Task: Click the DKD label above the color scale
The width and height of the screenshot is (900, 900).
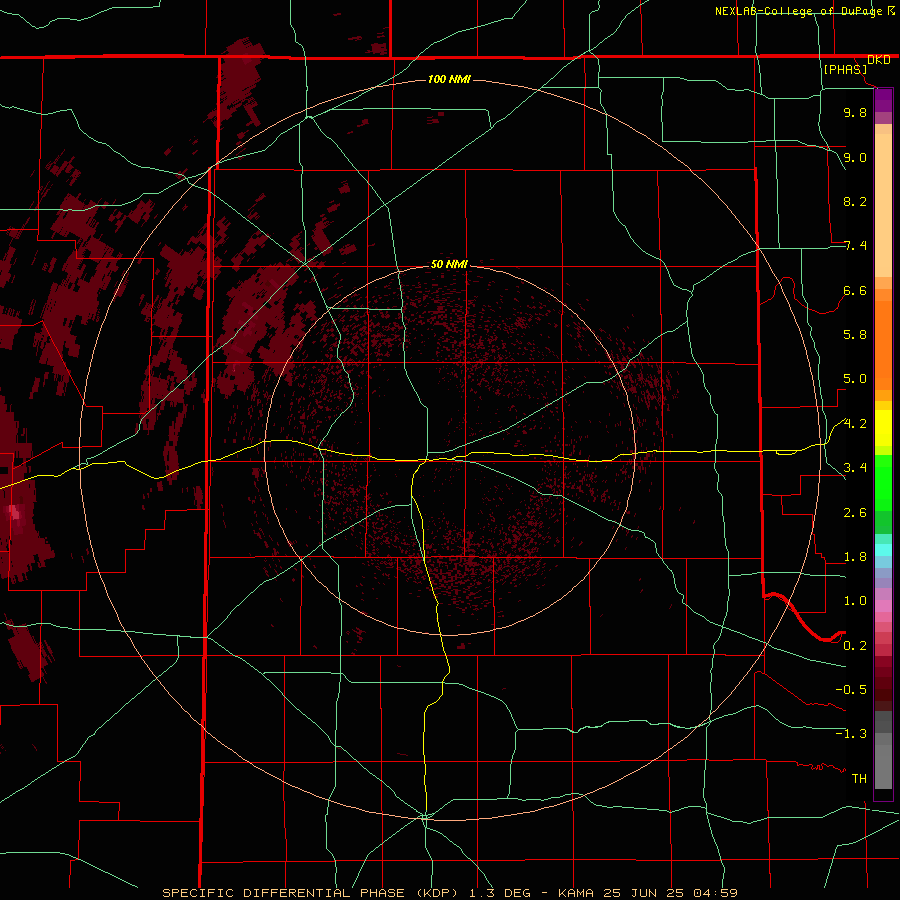Action: pos(878,60)
